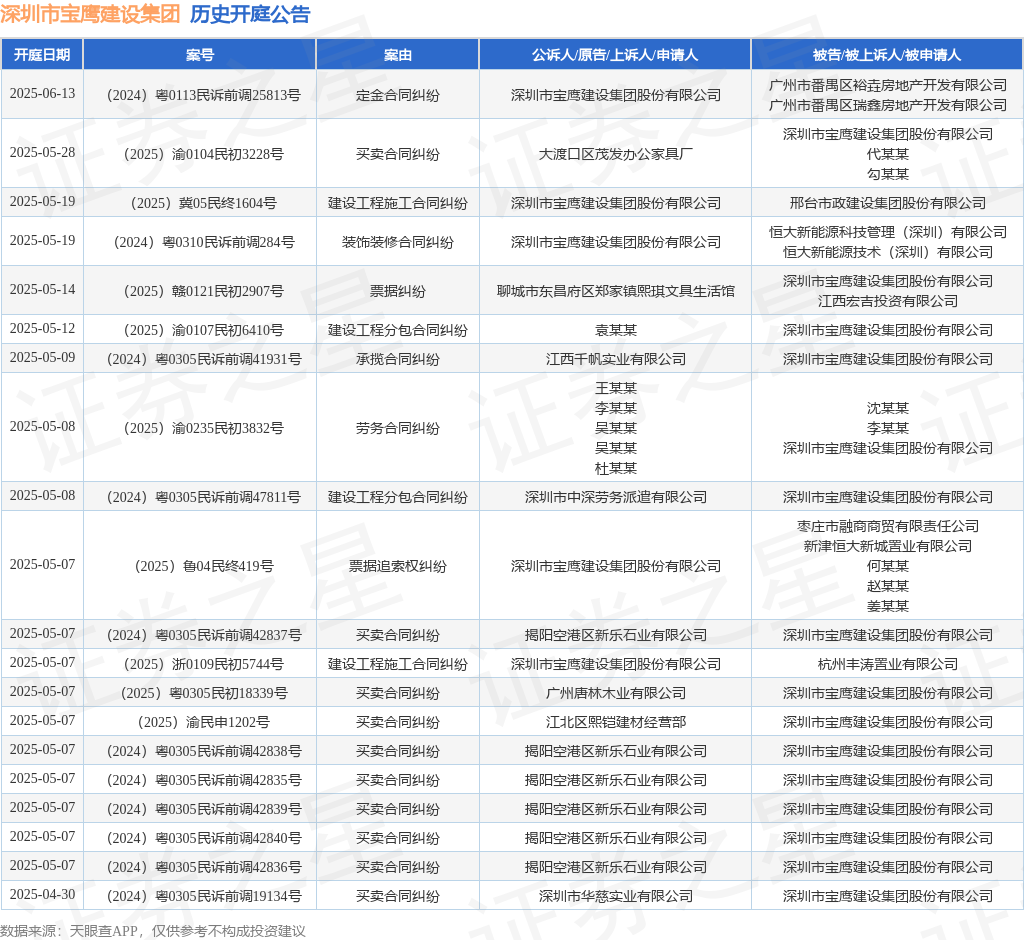Select case number (2025)渝0104民初3228号
The image size is (1024, 940).
click(x=204, y=154)
